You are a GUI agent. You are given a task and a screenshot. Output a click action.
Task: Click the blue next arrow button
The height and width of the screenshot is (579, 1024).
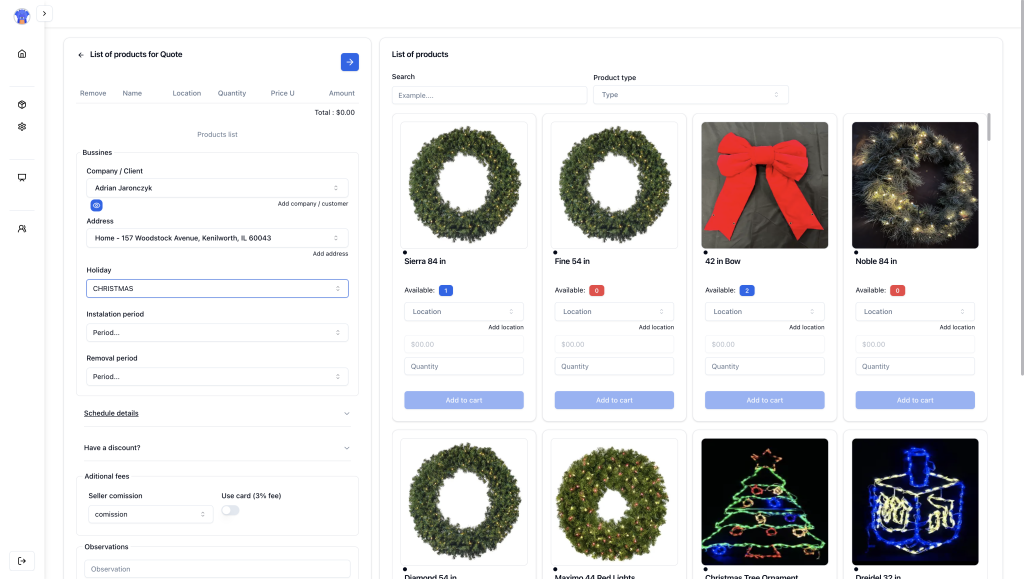pyautogui.click(x=349, y=62)
